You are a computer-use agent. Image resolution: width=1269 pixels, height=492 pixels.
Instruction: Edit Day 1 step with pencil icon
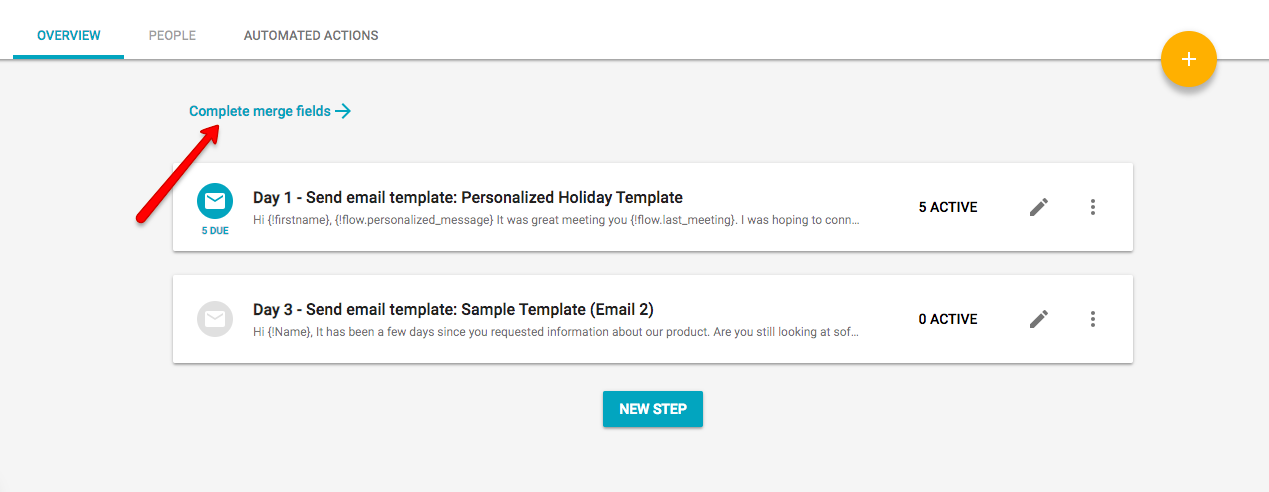tap(1039, 207)
